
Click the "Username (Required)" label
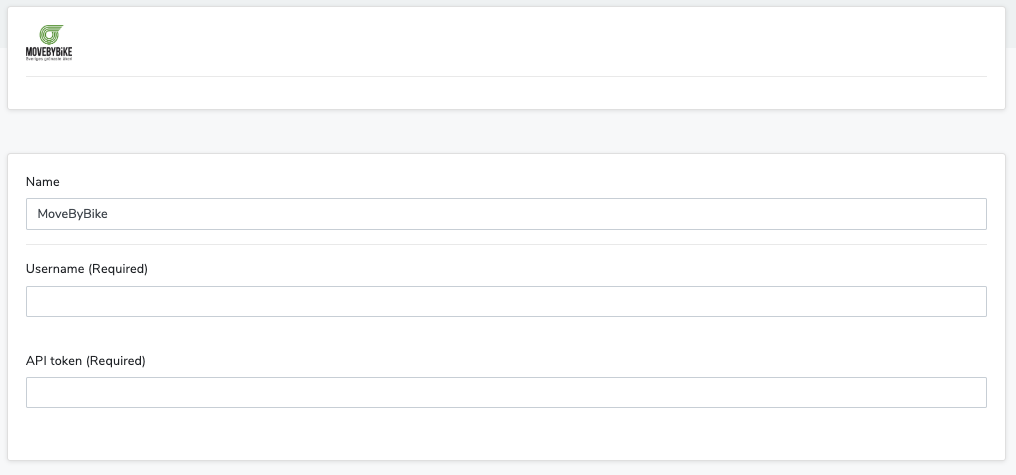point(86,270)
